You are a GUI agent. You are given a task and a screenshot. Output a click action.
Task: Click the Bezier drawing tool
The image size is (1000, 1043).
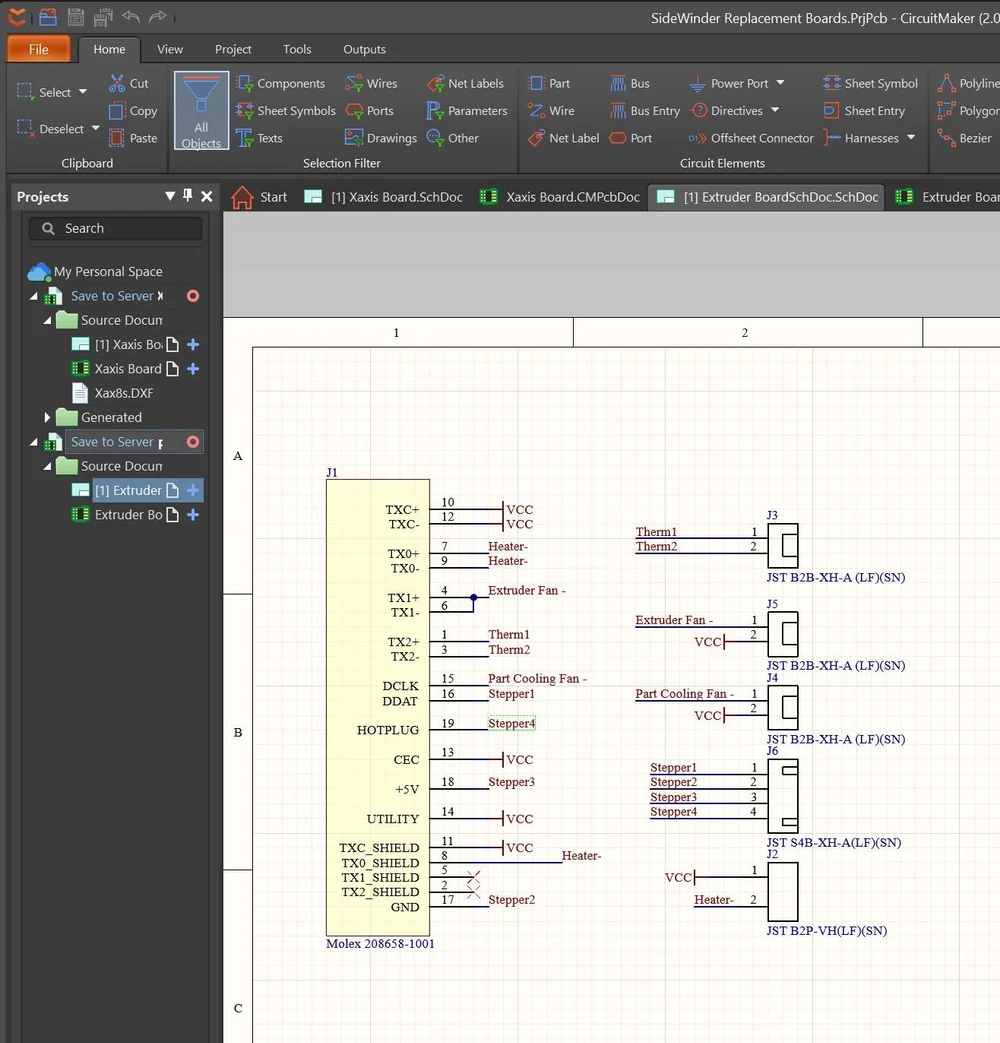[x=965, y=138]
